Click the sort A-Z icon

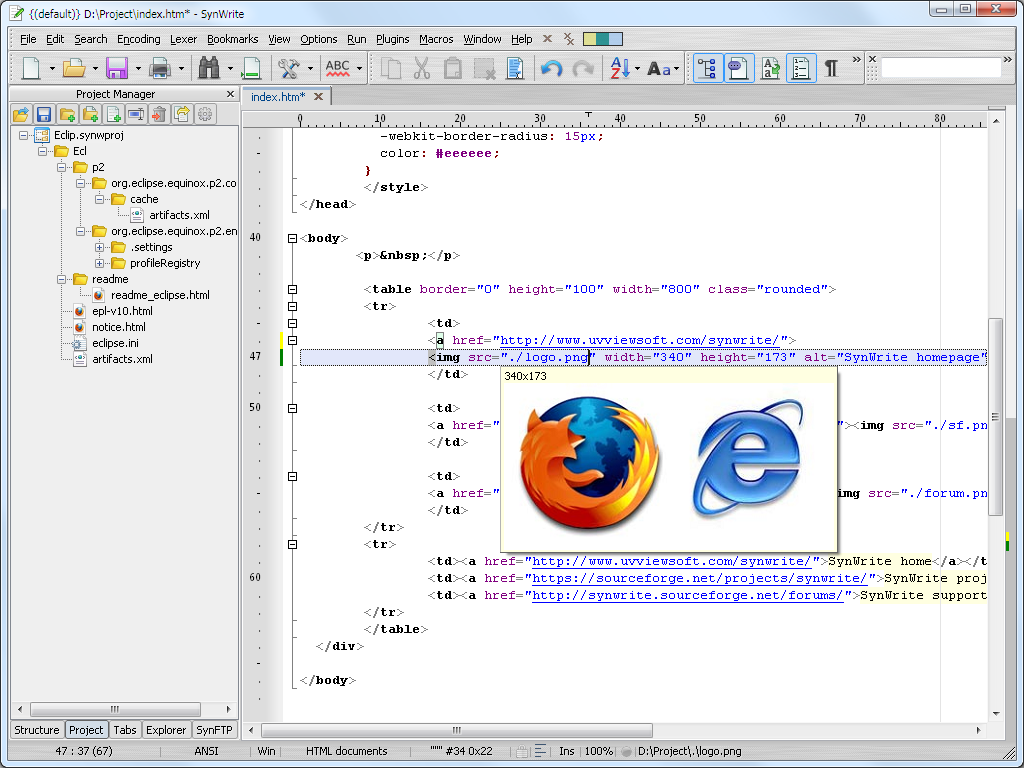pyautogui.click(x=619, y=68)
